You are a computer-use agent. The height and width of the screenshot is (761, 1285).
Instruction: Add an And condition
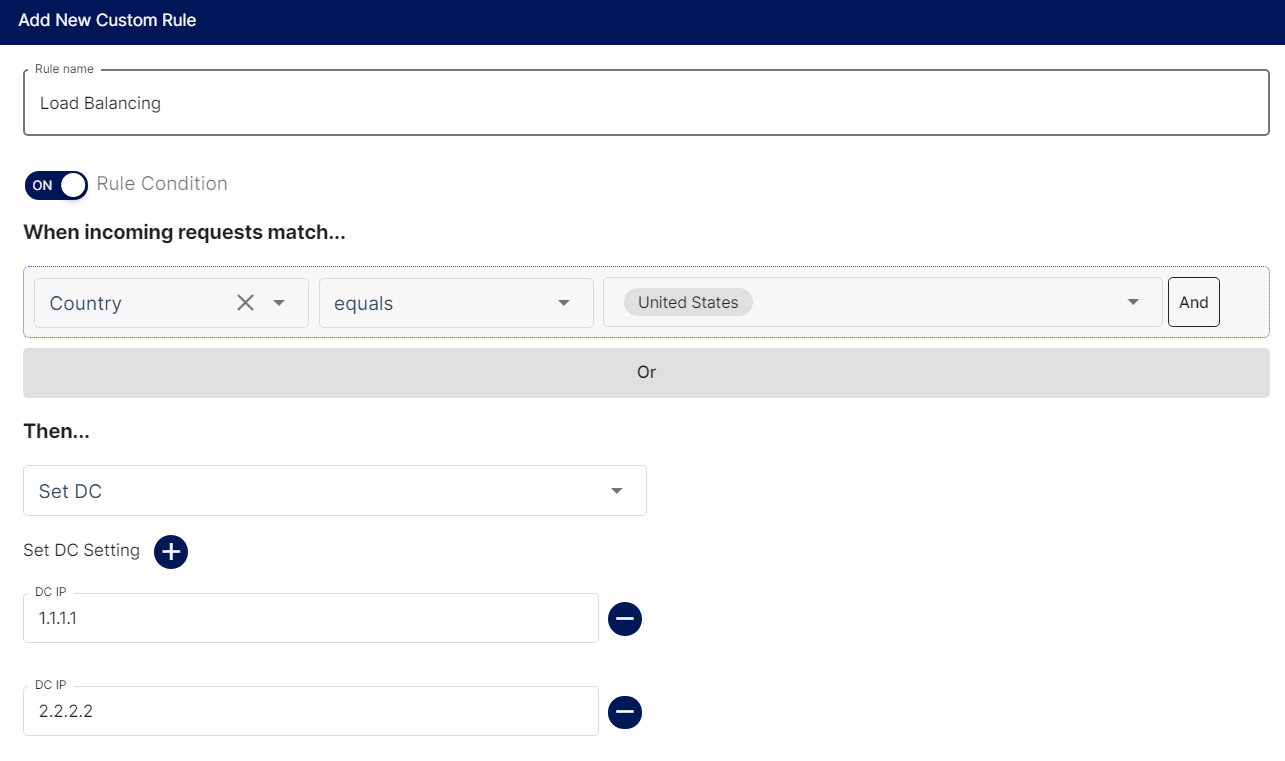pos(1194,302)
